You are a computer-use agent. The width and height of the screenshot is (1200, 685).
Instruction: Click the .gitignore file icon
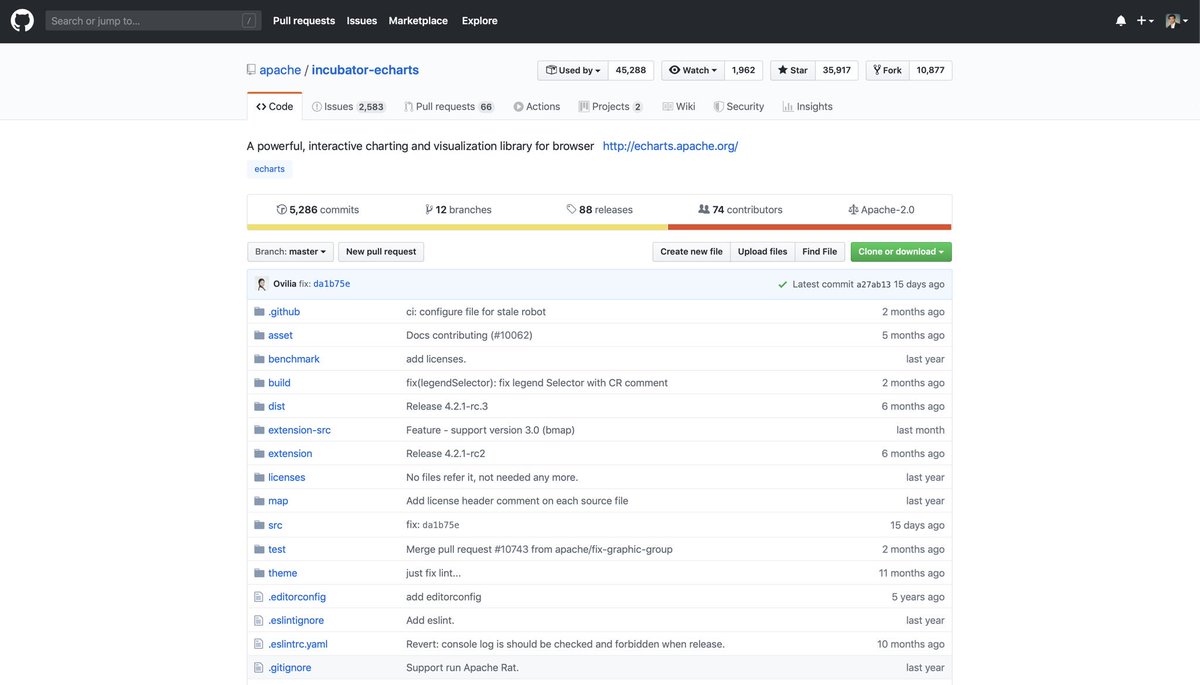259,668
